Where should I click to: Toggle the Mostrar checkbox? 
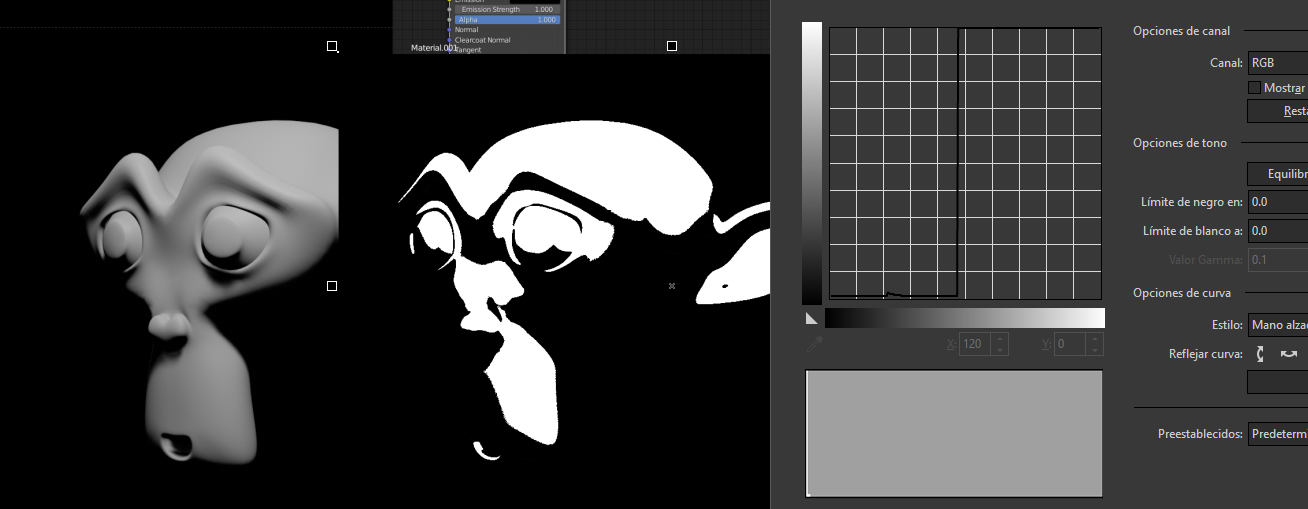(x=1254, y=88)
